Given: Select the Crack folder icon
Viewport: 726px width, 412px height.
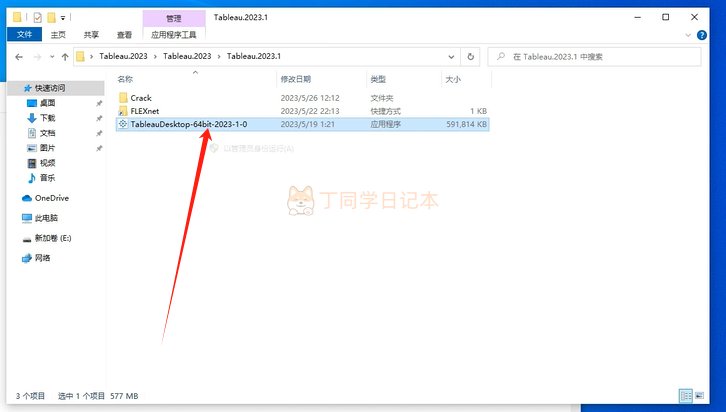Looking at the screenshot, I should [123, 98].
